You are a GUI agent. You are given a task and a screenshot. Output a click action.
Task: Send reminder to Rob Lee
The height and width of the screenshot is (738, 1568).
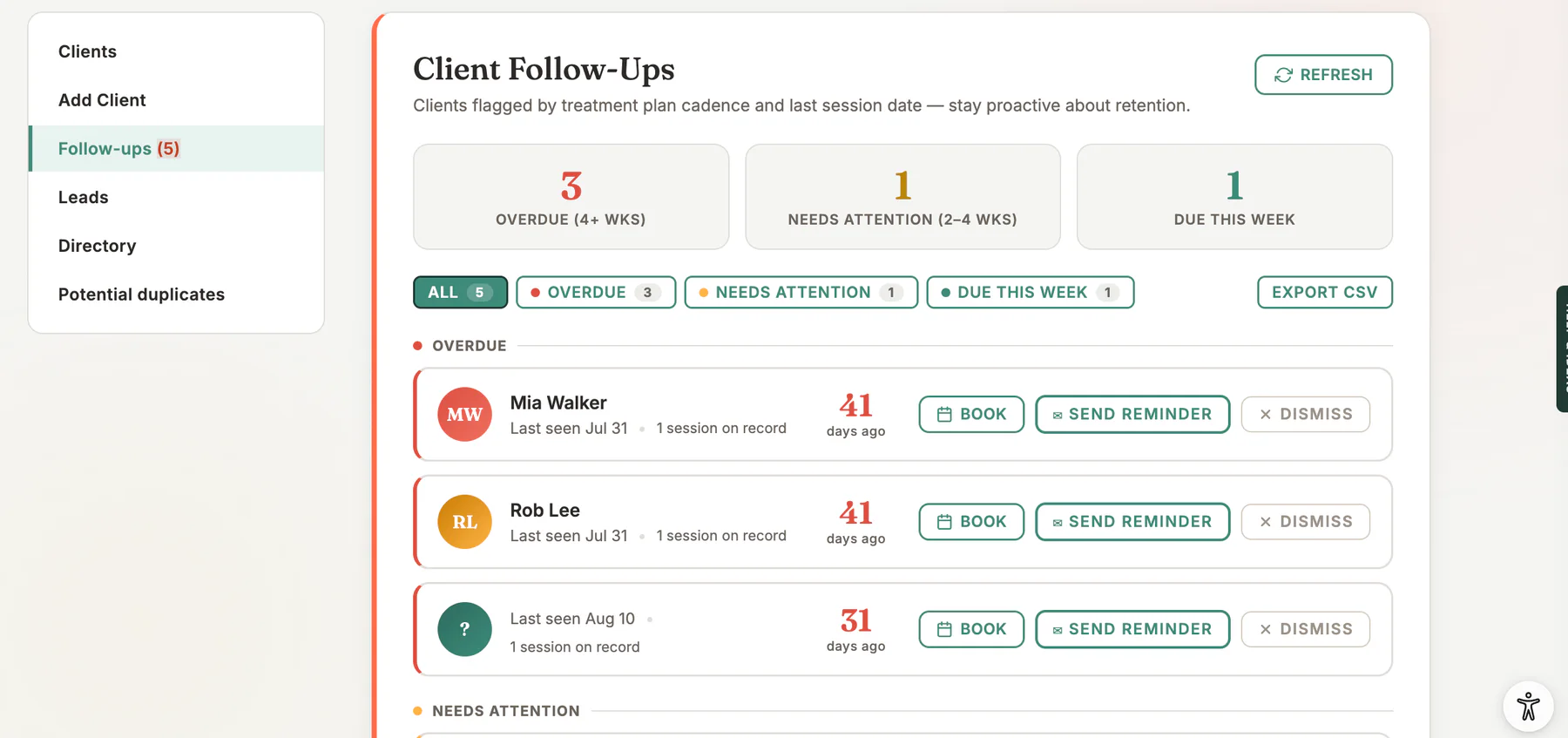pos(1132,521)
